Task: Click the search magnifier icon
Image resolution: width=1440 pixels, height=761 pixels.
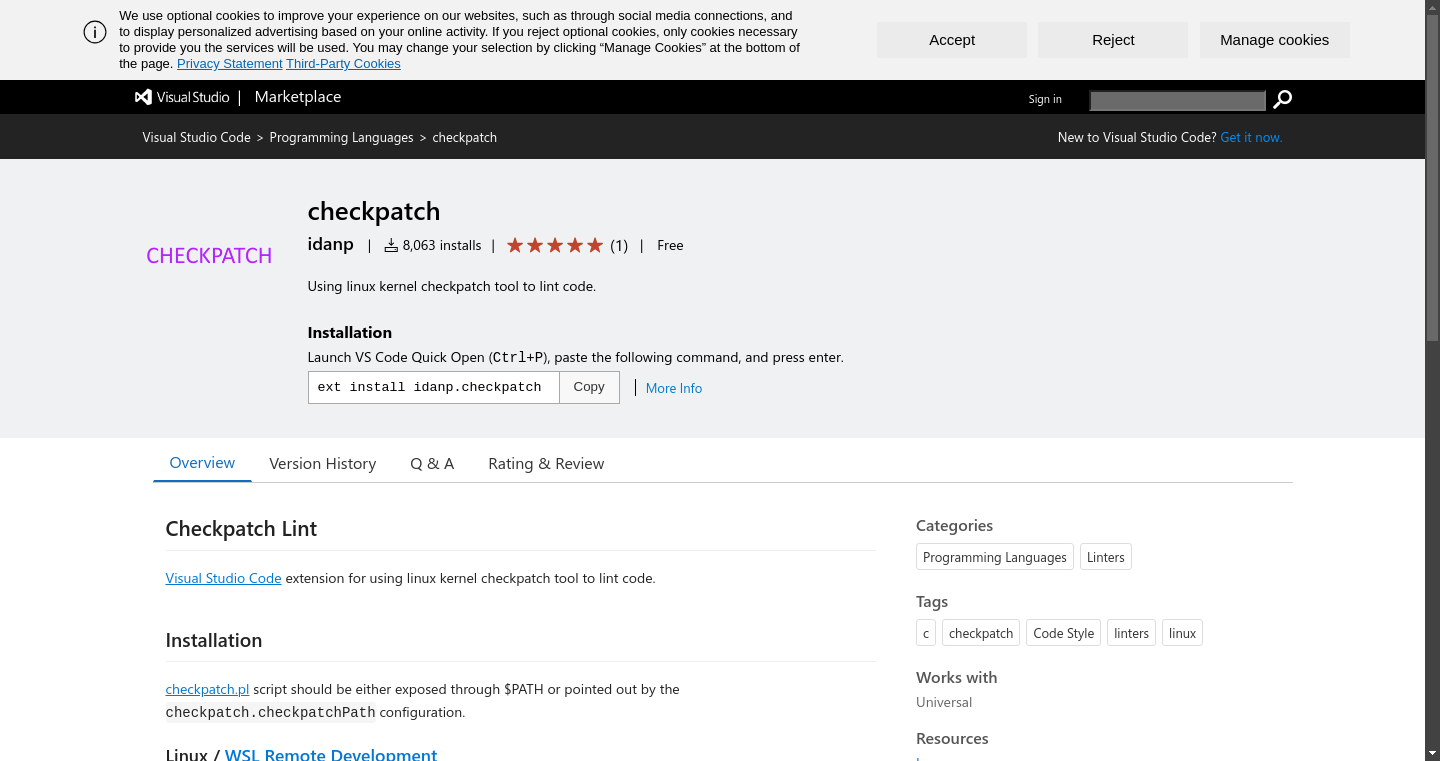Action: [1283, 99]
